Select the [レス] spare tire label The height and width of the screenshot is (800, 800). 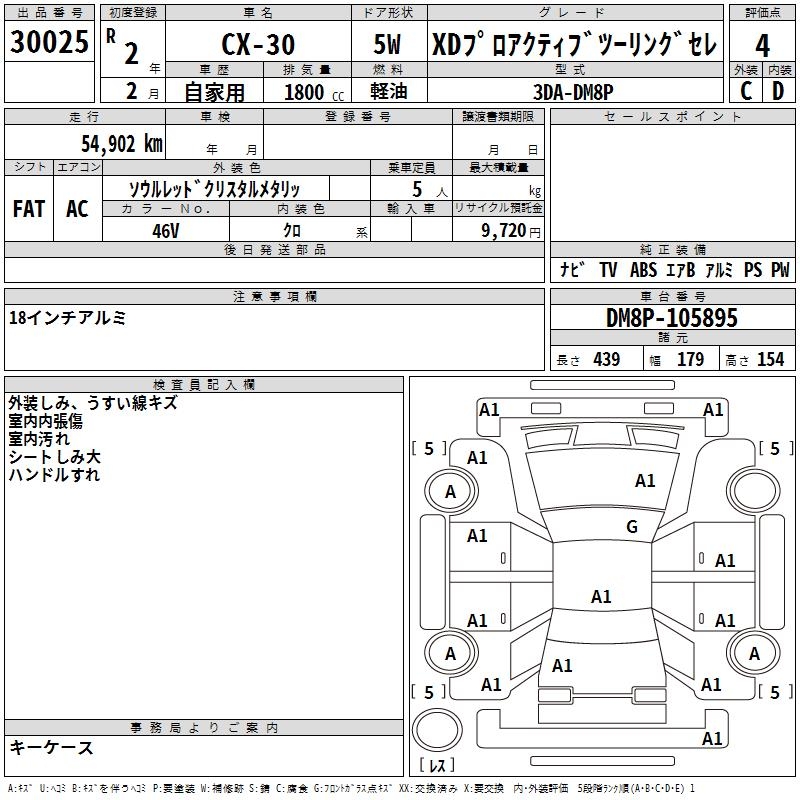(437, 765)
